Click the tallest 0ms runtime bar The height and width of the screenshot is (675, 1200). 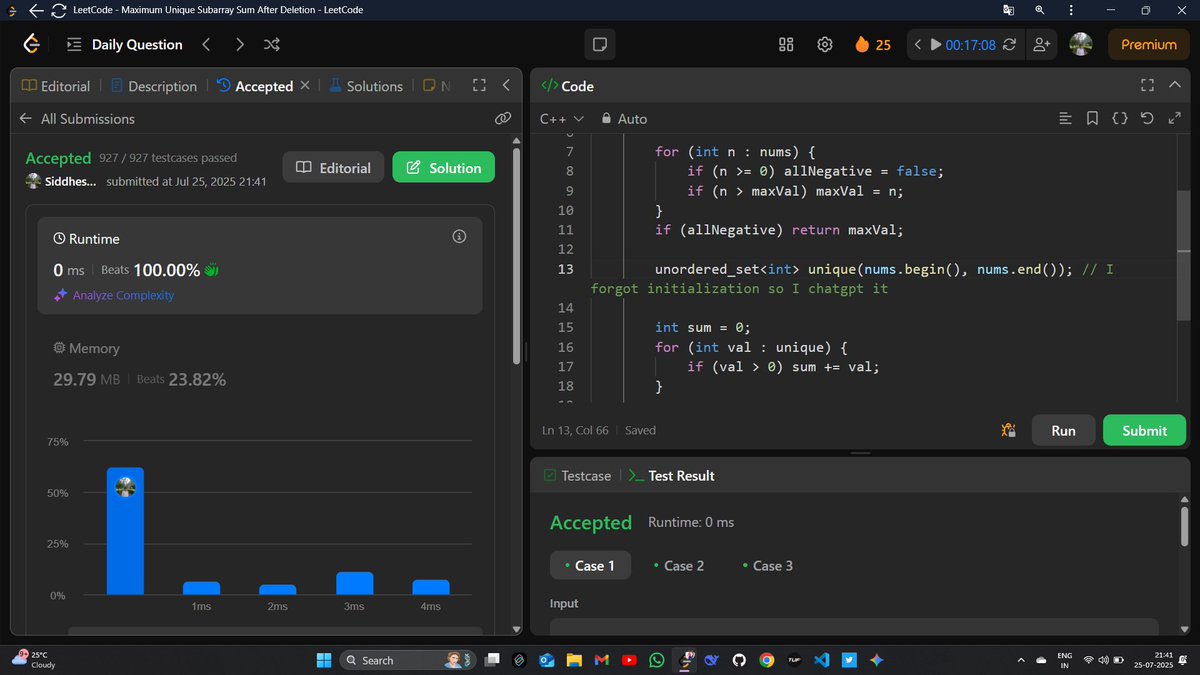(125, 531)
